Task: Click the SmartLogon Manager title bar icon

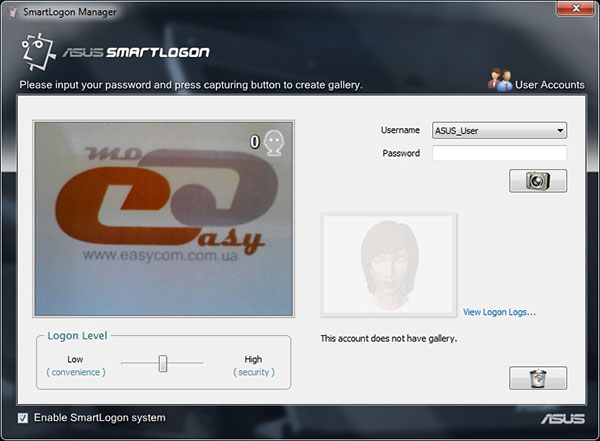Action: point(11,10)
